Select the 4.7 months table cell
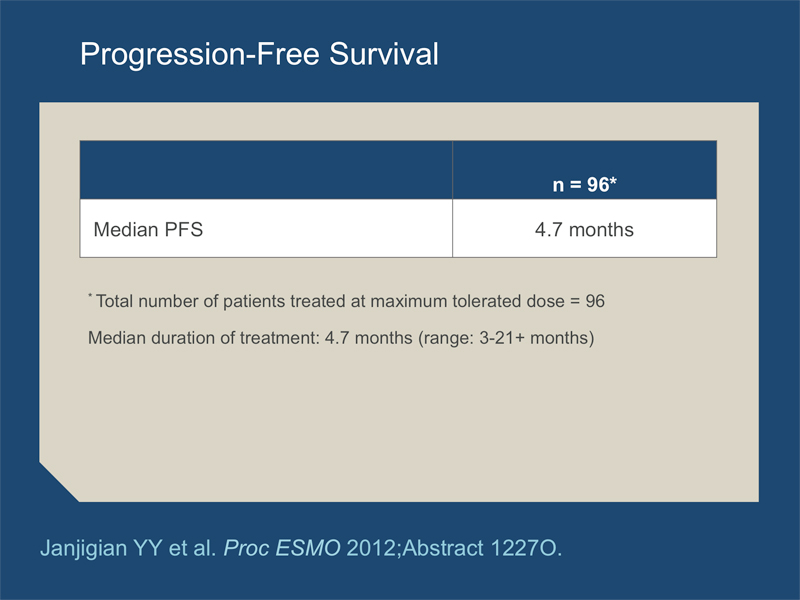Viewport: 800px width, 600px height. pyautogui.click(x=584, y=230)
